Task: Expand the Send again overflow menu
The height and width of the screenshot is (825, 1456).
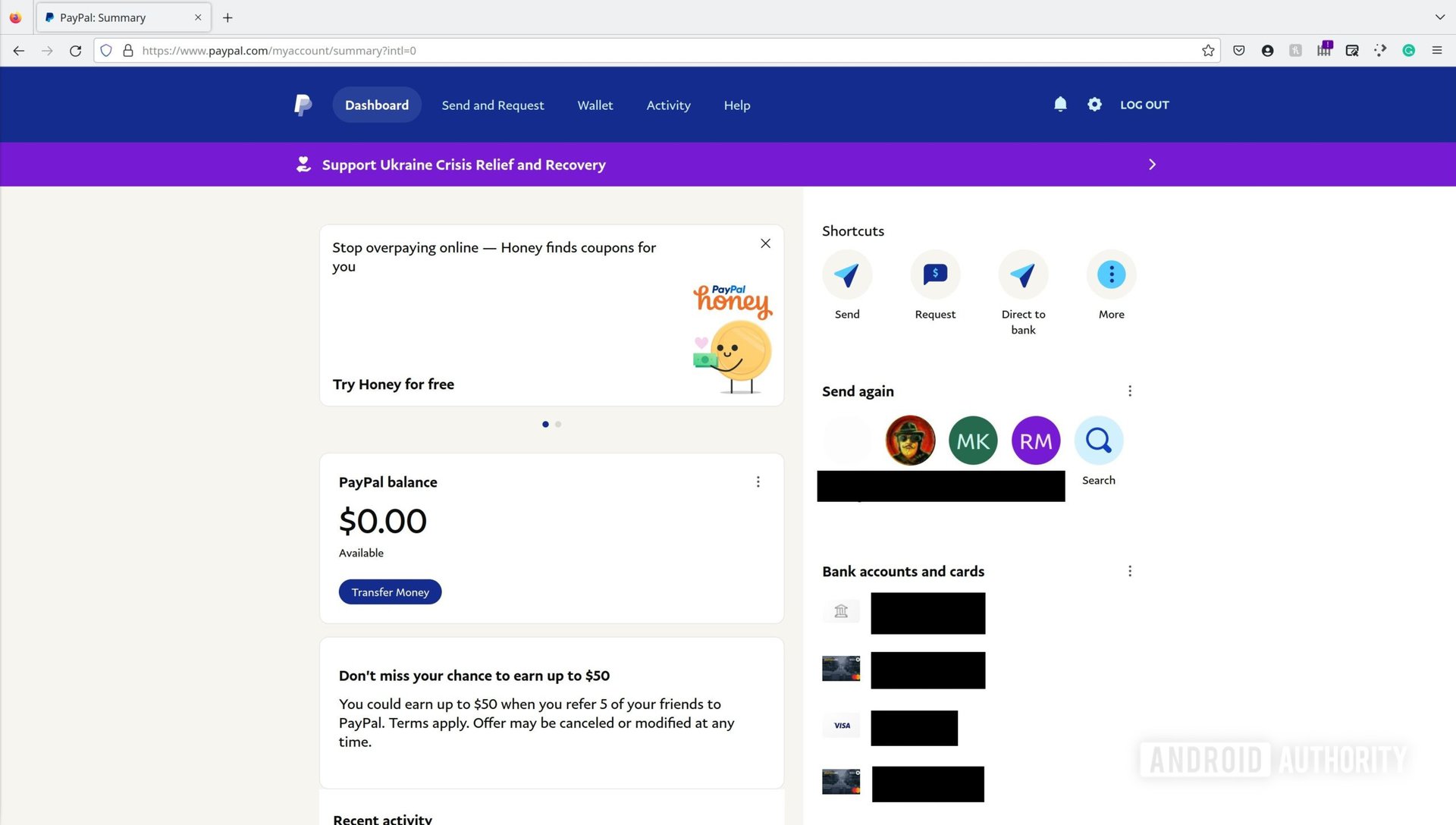Action: pos(1129,391)
